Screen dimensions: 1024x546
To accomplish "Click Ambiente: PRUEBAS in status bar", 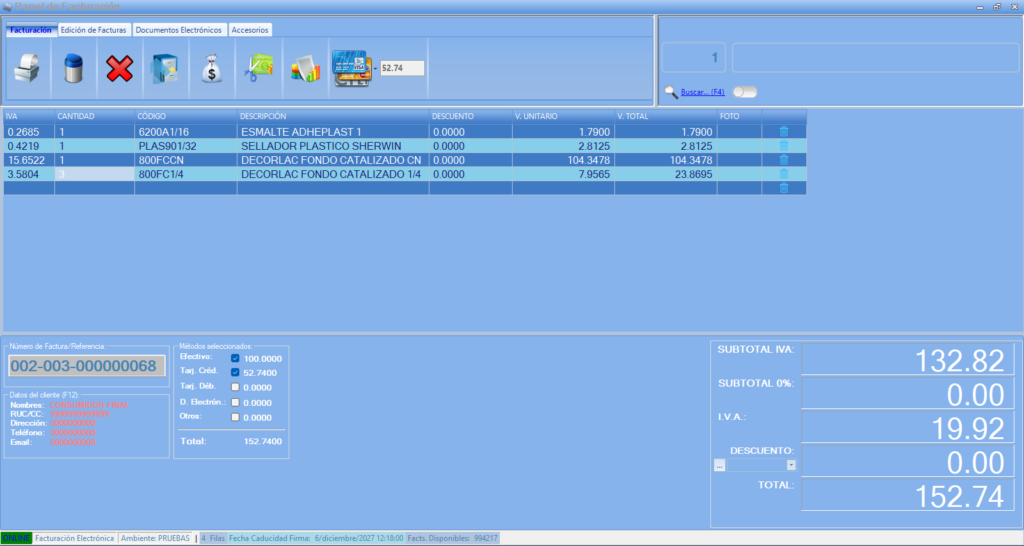I will coord(155,538).
